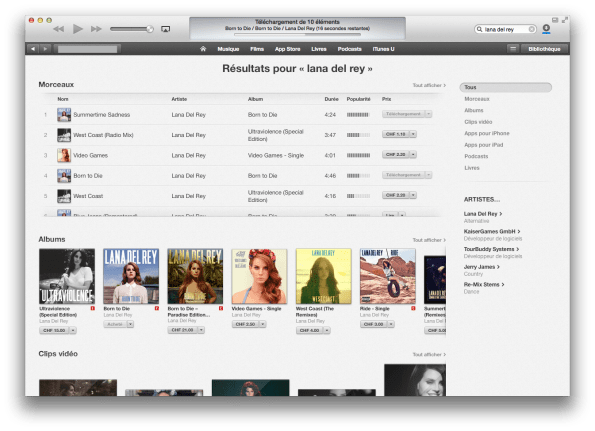Viewport: 595px width, 431px height.
Task: Open dropdown next to Ultraviolence album price
Action: (x=73, y=330)
